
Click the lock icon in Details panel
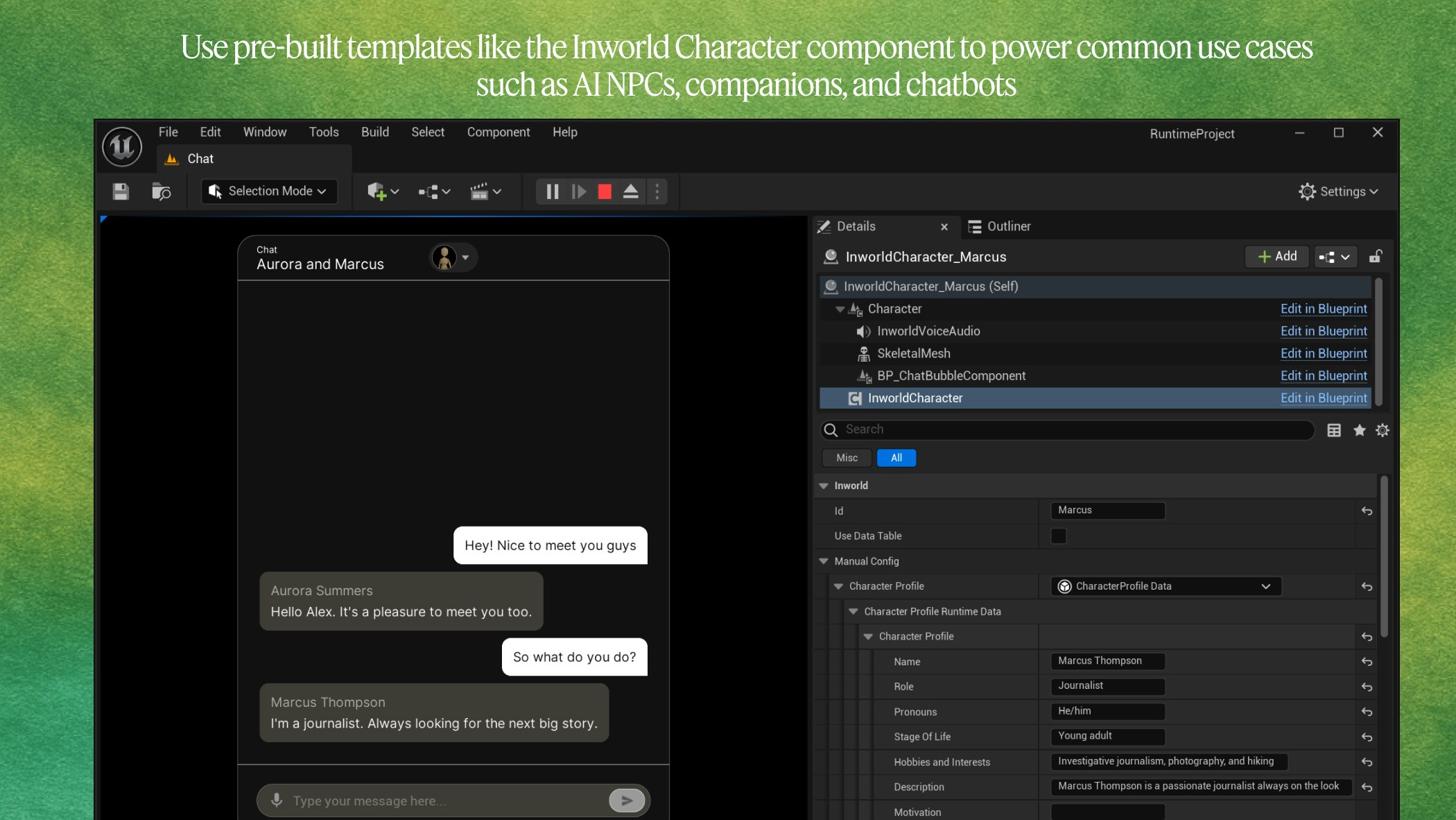point(1376,257)
